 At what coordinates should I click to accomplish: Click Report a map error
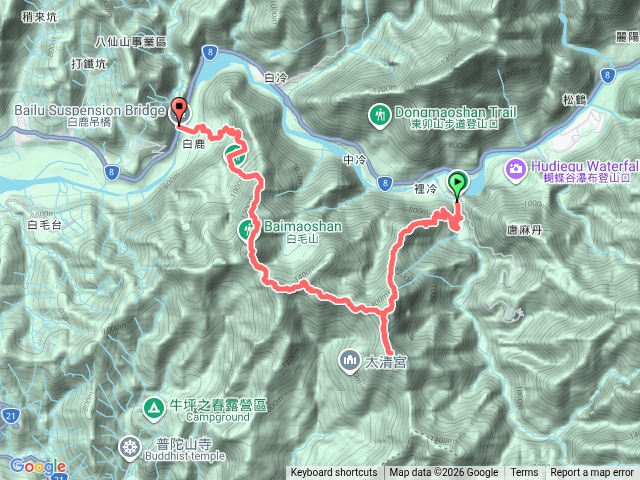(x=592, y=473)
